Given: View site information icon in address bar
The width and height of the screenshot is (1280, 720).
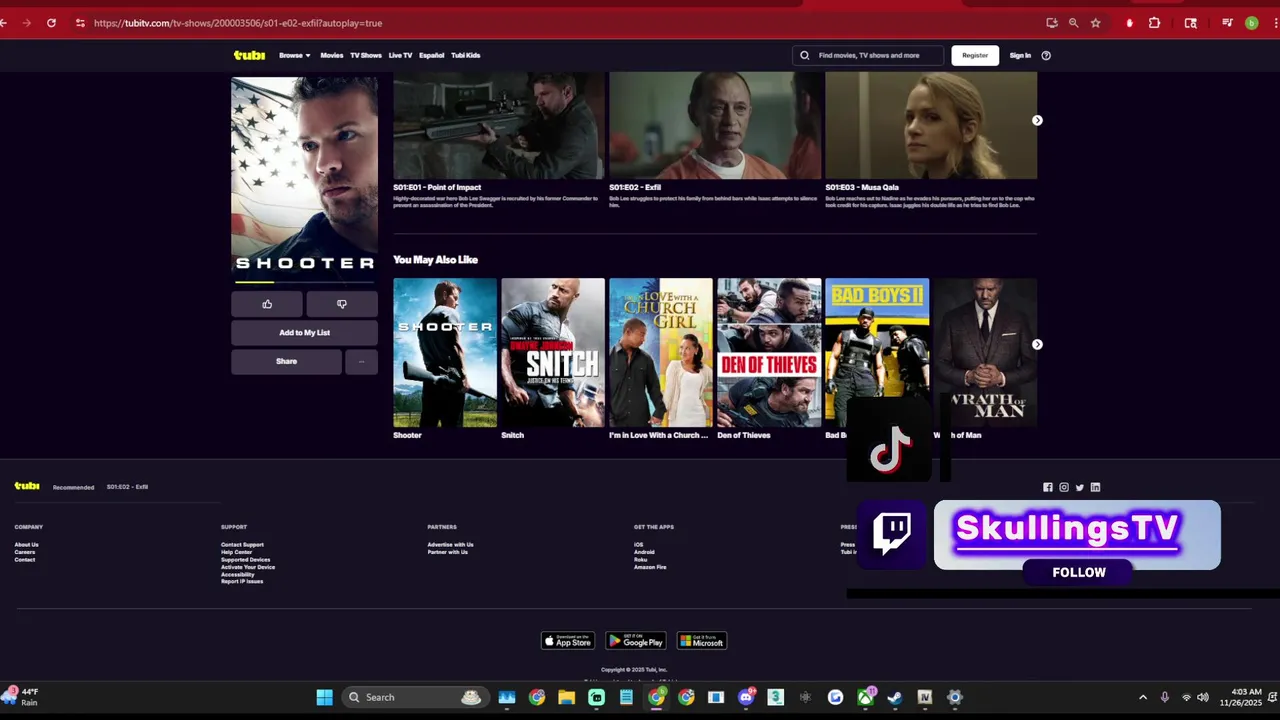Looking at the screenshot, I should coord(80,23).
